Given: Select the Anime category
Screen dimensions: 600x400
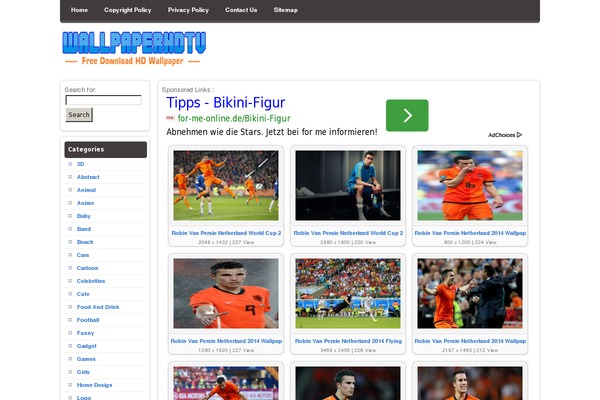Looking at the screenshot, I should click(85, 203).
